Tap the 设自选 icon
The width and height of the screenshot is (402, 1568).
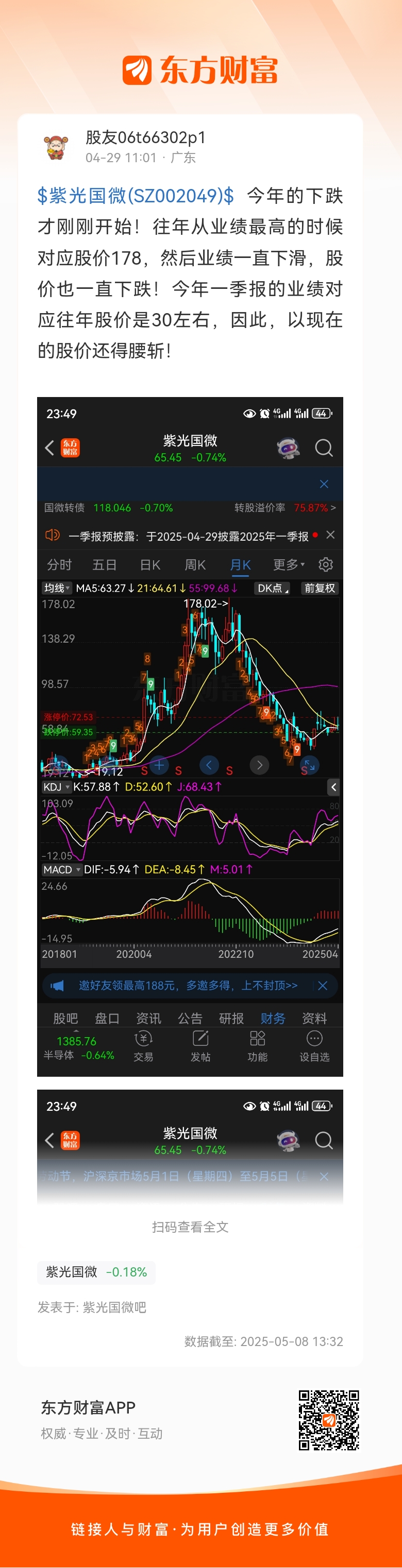click(314, 1038)
